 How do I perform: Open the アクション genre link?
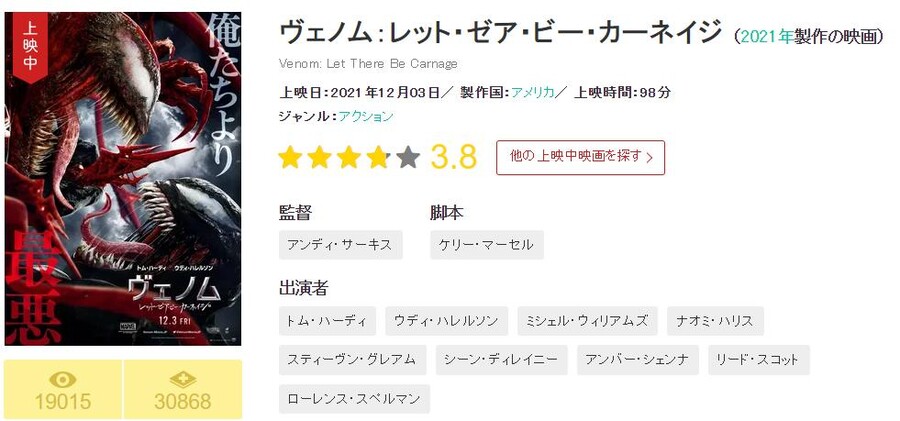click(x=366, y=116)
